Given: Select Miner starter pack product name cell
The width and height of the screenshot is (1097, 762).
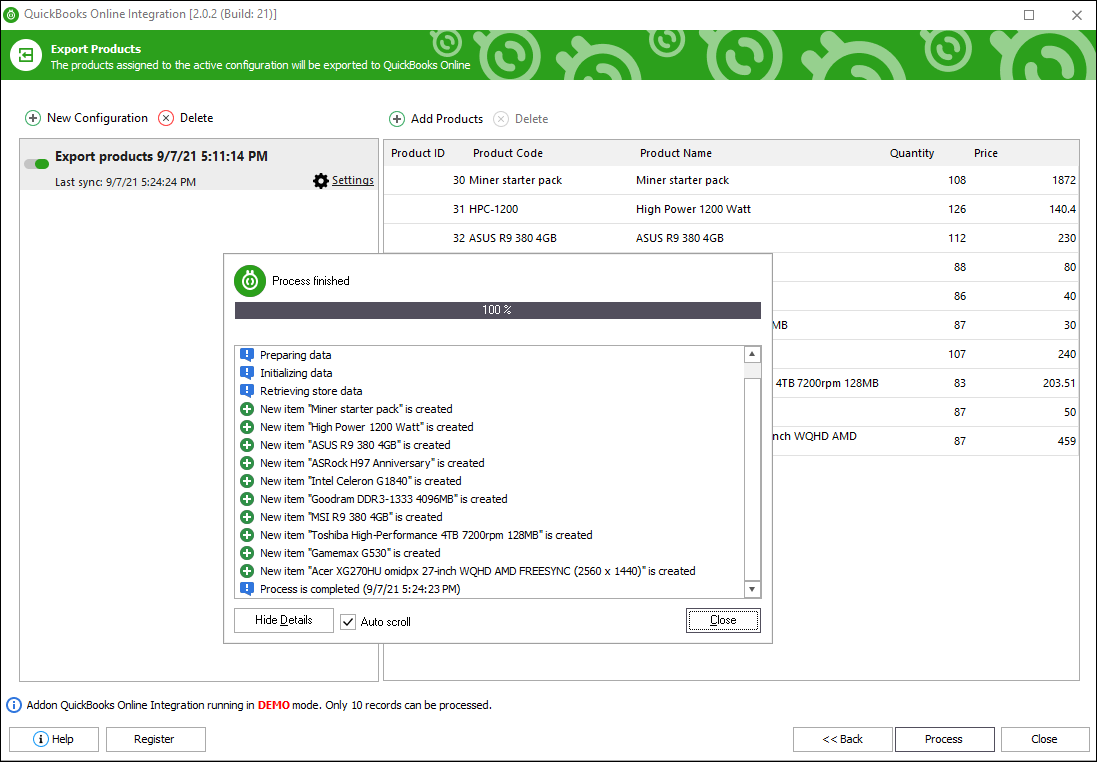Looking at the screenshot, I should coord(682,181).
